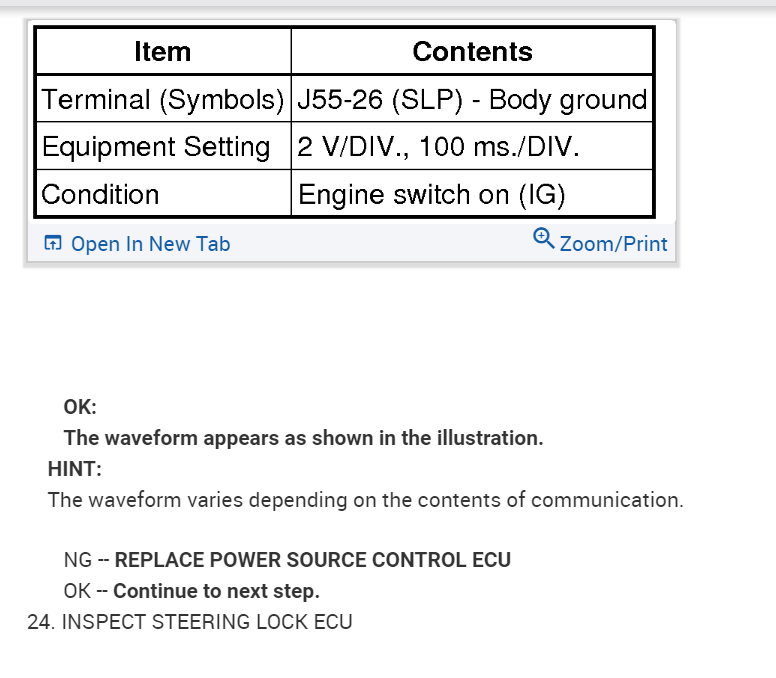Click the Engine switch on (IG) cell
This screenshot has height=678, width=776.
coord(432,194)
